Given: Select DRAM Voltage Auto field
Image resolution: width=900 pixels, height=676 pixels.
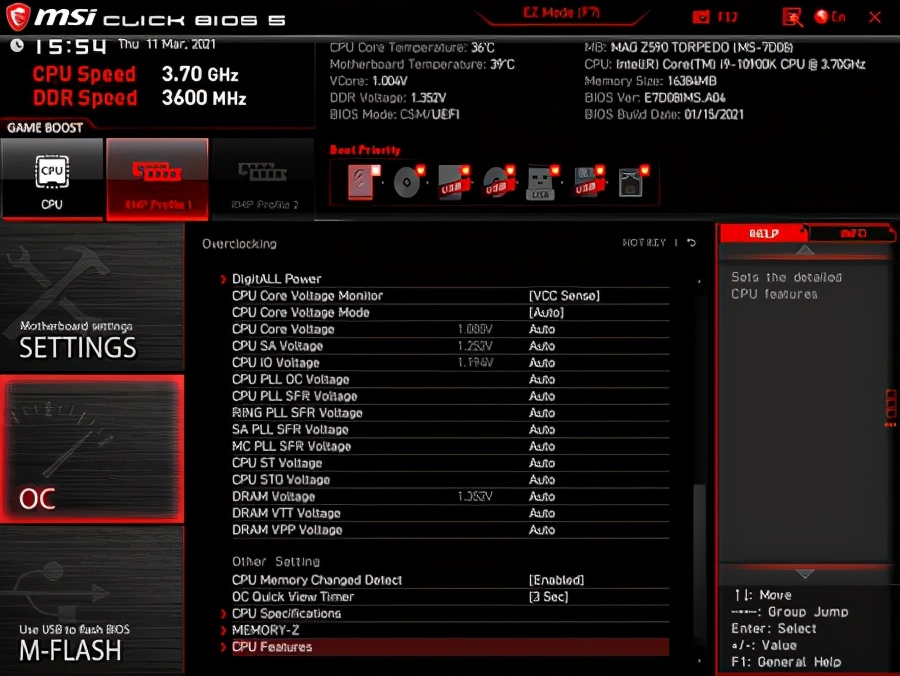Looking at the screenshot, I should (x=541, y=496).
